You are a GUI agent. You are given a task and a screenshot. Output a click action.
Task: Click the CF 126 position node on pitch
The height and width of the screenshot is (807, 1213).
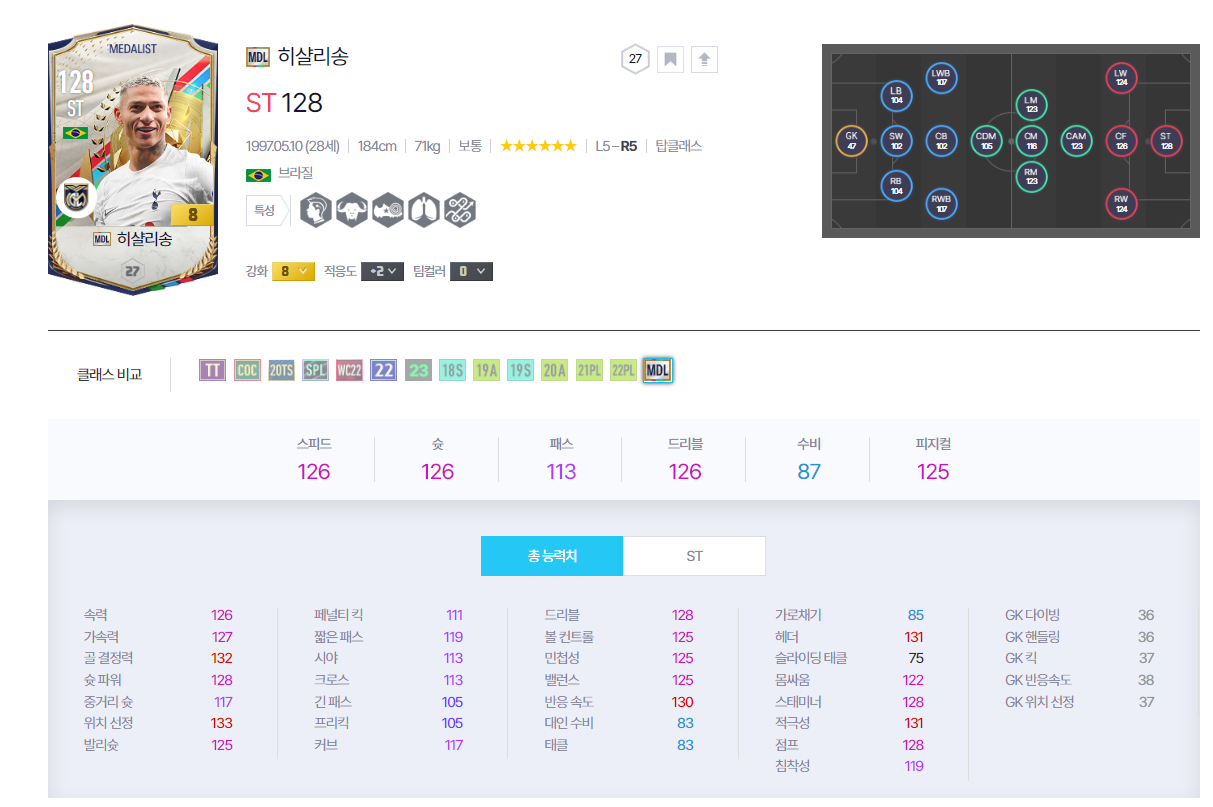(1121, 141)
